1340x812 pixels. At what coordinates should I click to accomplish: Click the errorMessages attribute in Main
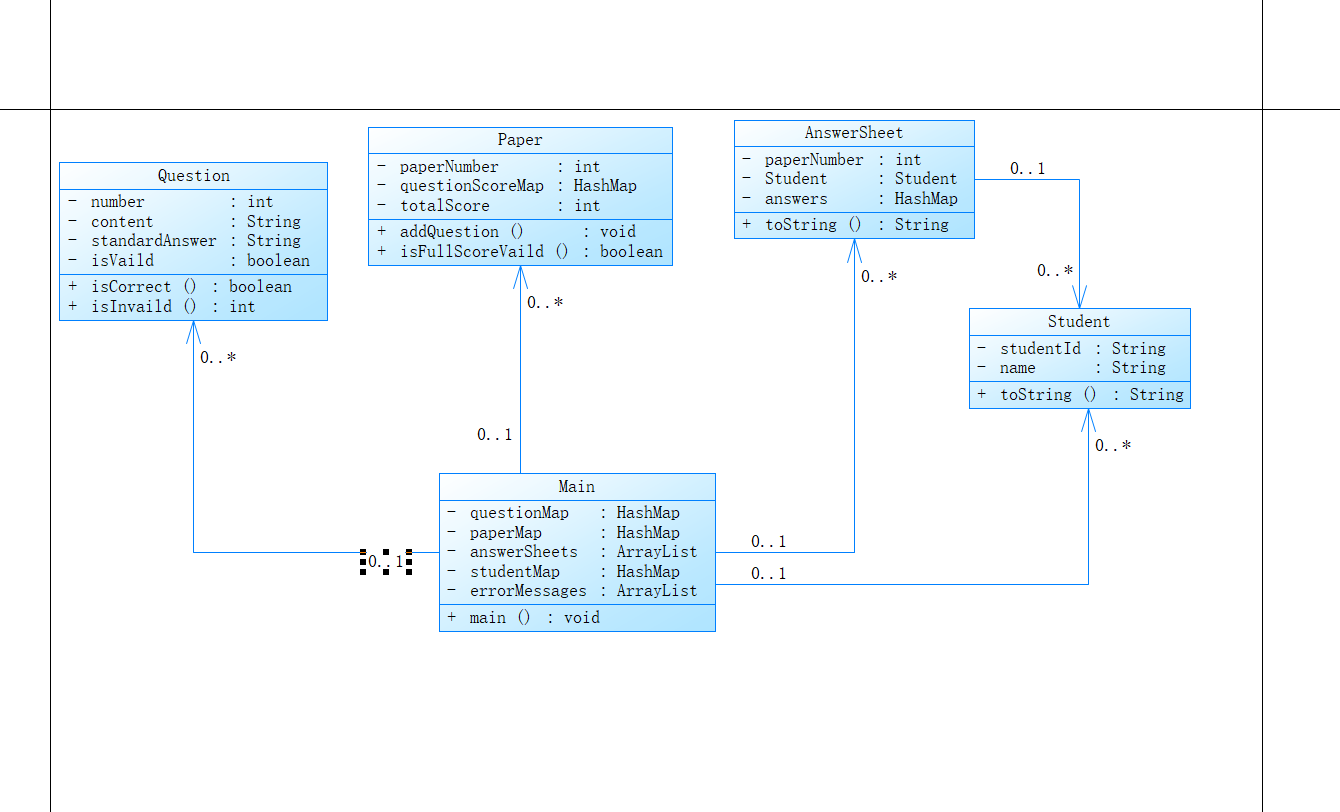[577, 591]
